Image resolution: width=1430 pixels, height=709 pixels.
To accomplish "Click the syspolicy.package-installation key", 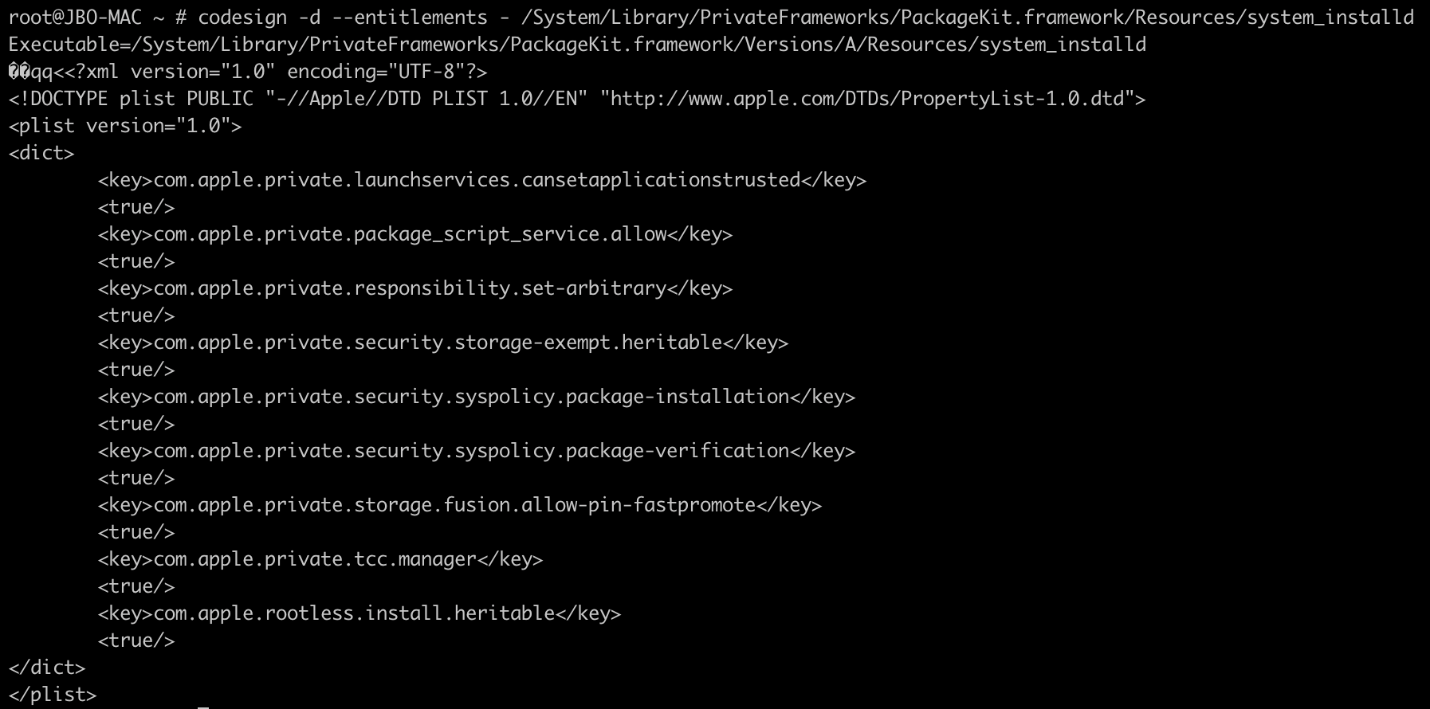I will [x=476, y=396].
